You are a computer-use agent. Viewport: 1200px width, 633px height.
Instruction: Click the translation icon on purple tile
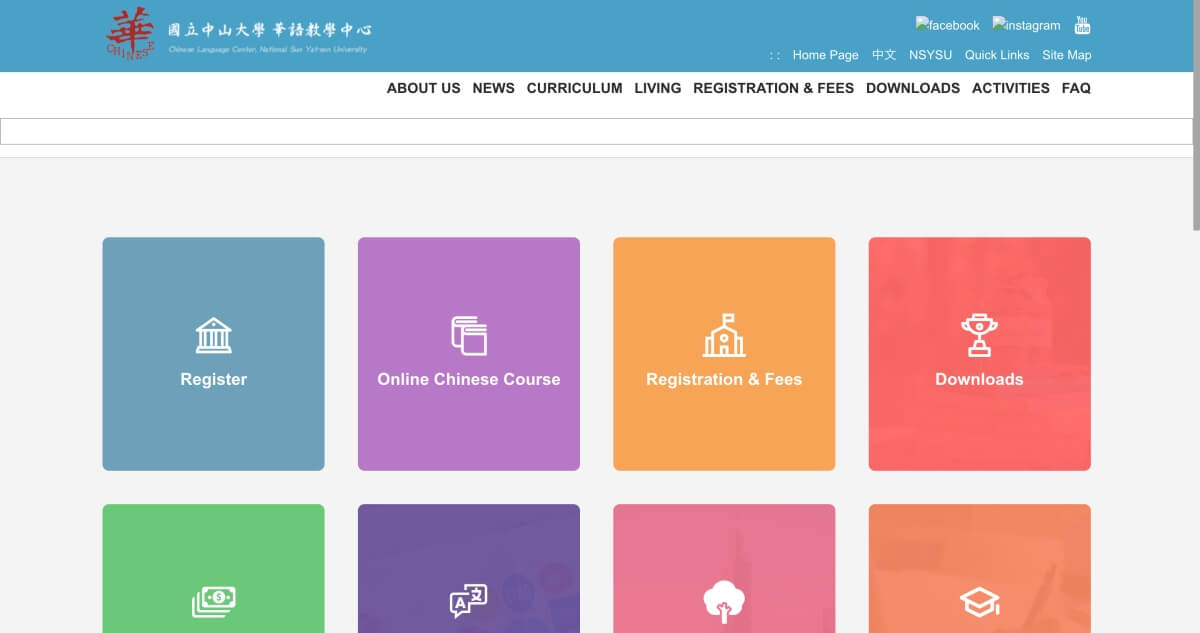(468, 601)
